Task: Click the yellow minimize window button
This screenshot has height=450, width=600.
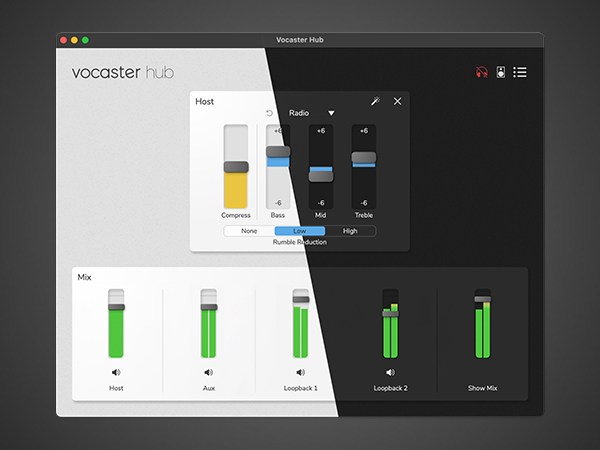Action: 74,40
